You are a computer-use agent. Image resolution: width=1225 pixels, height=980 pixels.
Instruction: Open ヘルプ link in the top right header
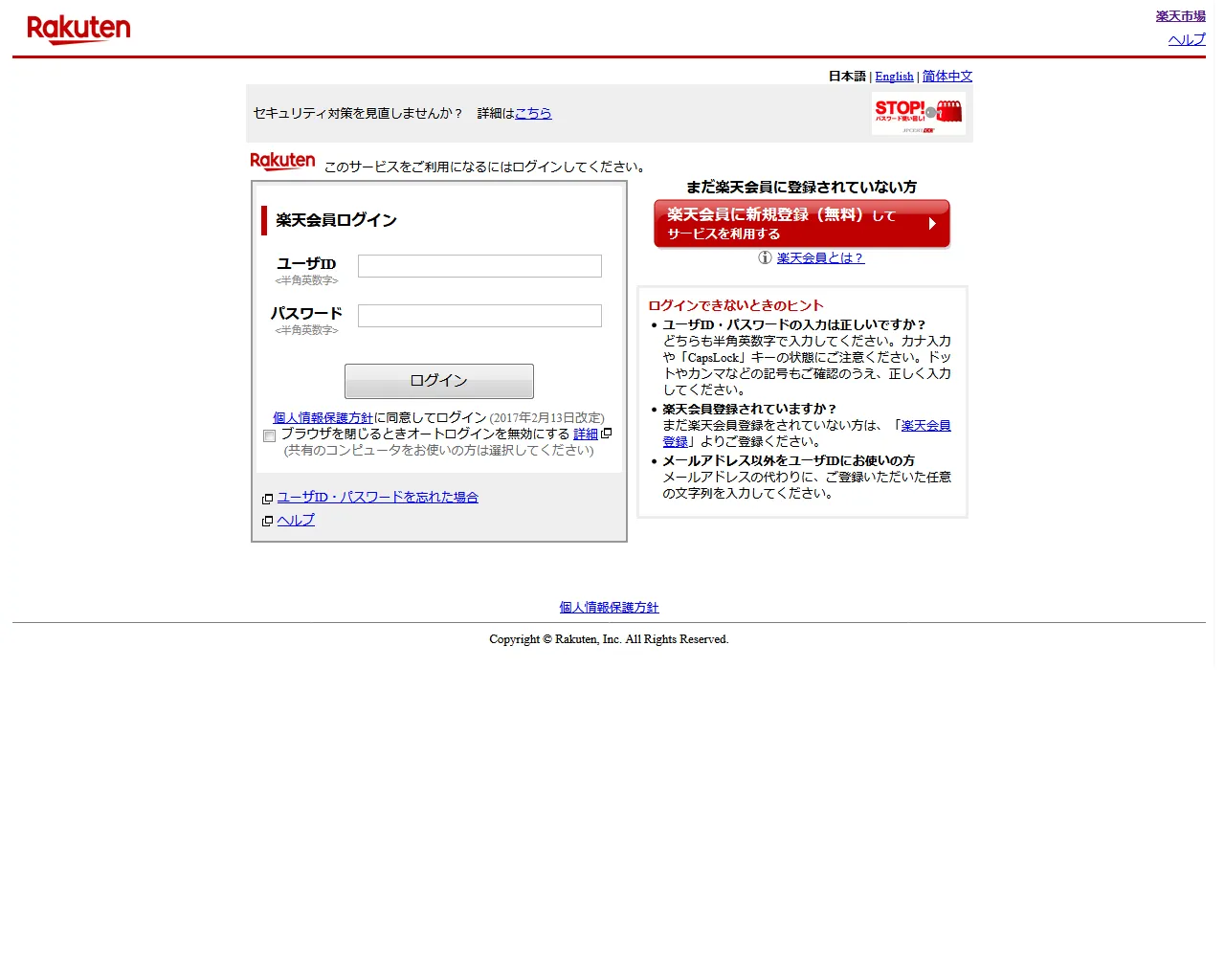coord(1187,39)
